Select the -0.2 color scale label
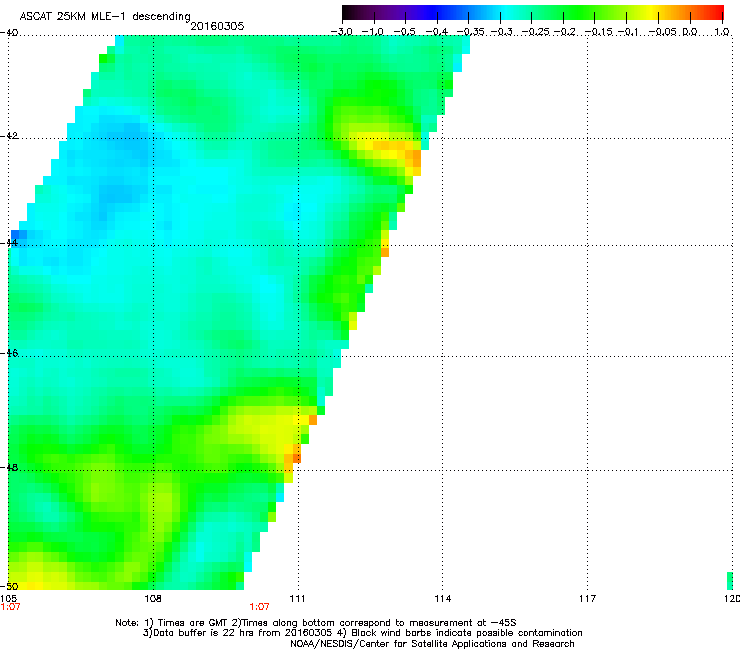This screenshot has height=650, width=740. coord(564,32)
